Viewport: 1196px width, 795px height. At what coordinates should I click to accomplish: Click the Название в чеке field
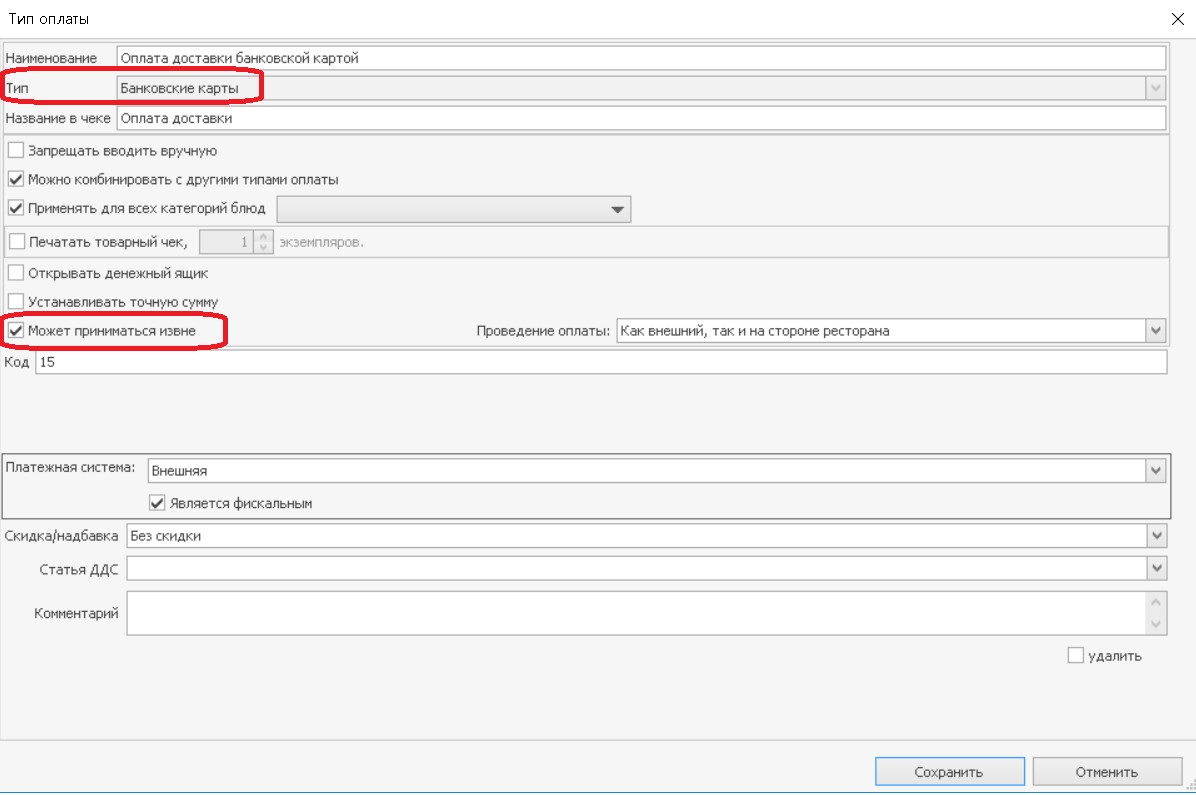(640, 118)
